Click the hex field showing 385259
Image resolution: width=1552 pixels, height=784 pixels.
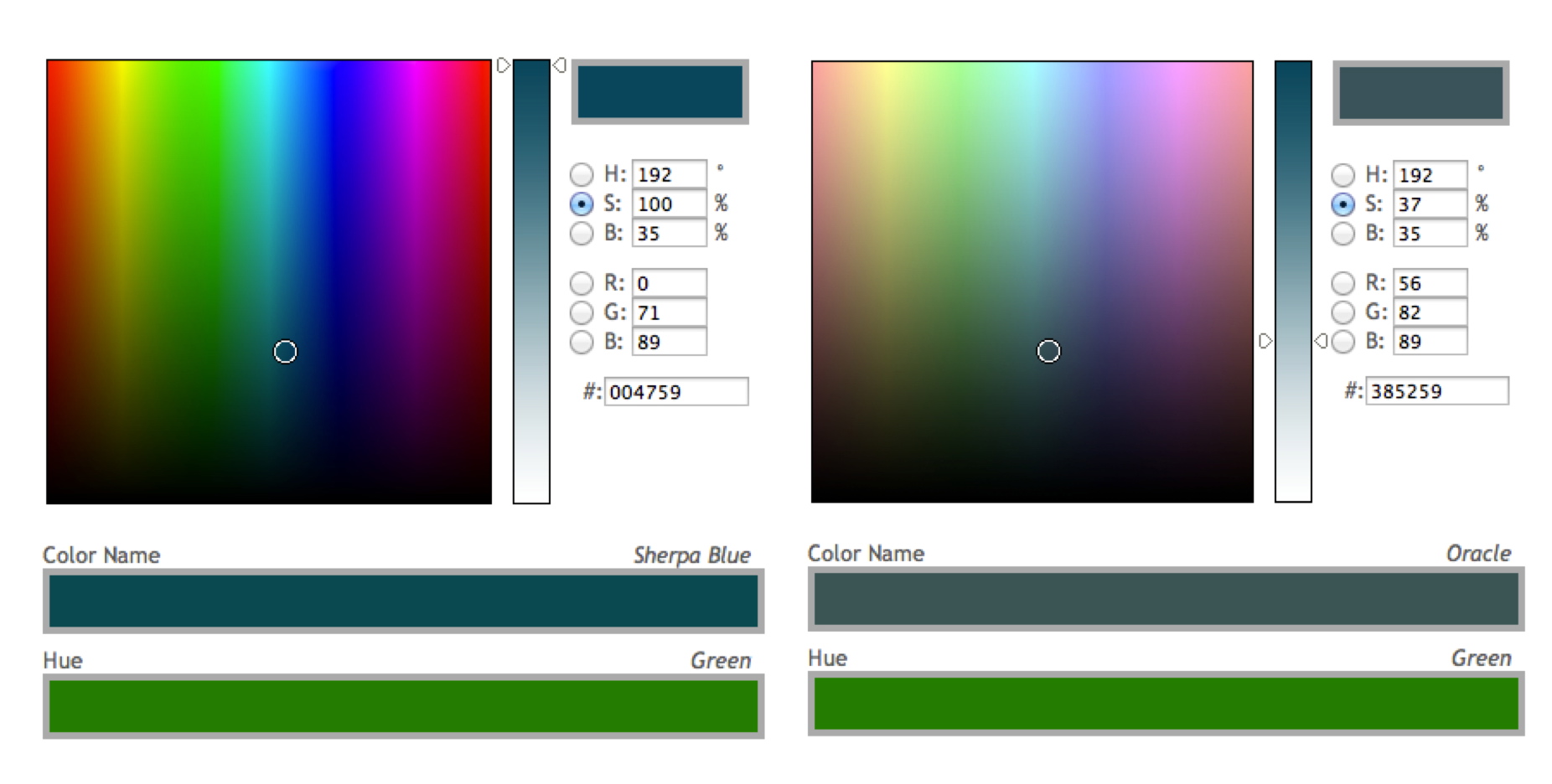(1436, 391)
